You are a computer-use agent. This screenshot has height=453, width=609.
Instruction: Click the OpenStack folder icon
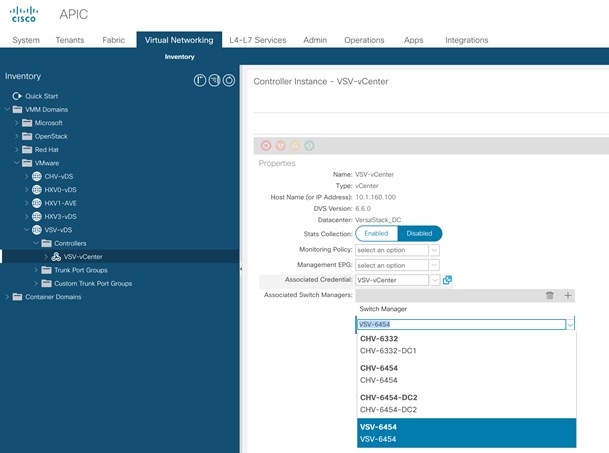click(27, 136)
